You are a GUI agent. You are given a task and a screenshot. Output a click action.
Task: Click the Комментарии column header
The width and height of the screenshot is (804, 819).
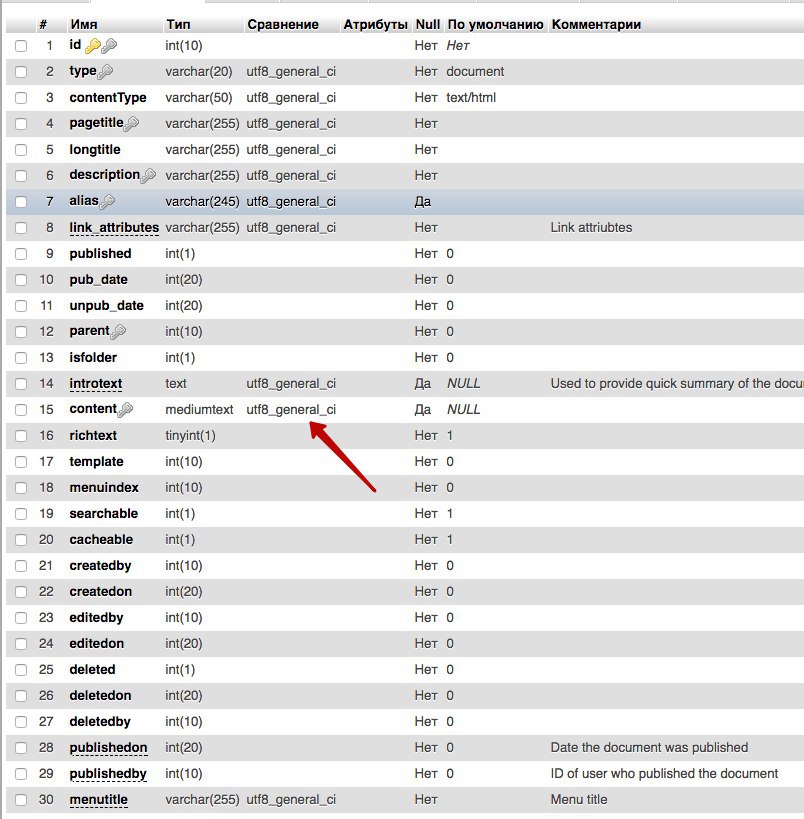(596, 25)
